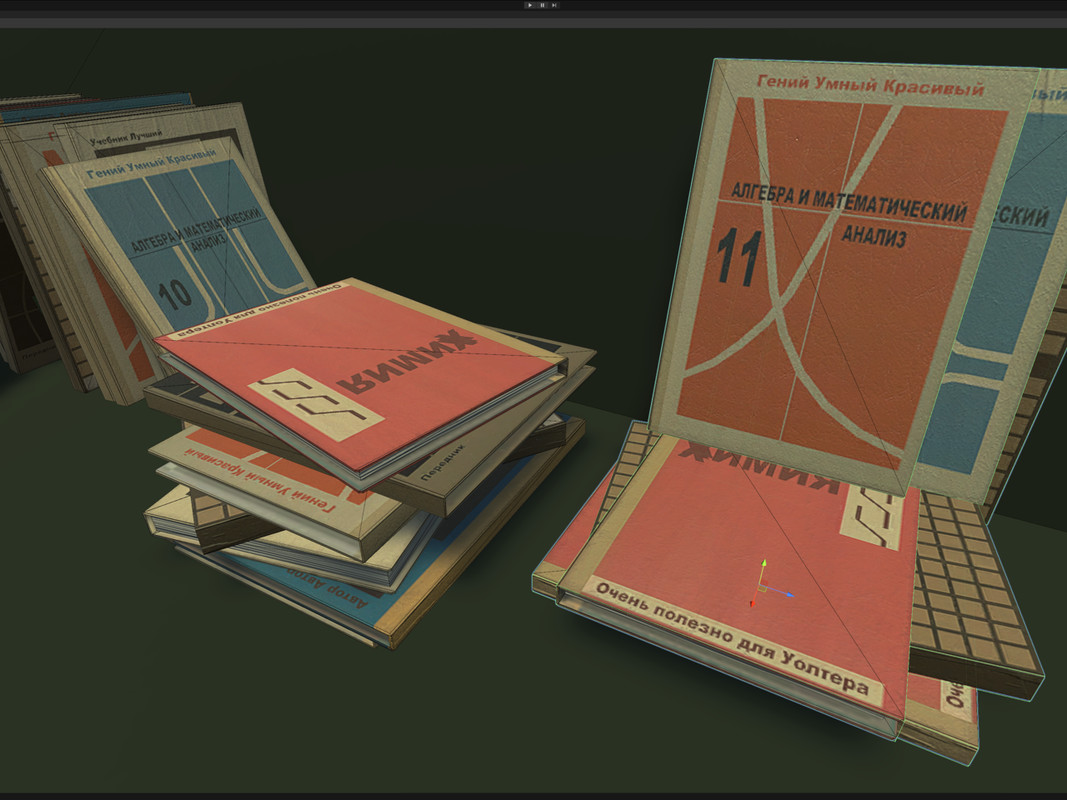Click the 'Передник' spine text in the stack

[x=442, y=463]
